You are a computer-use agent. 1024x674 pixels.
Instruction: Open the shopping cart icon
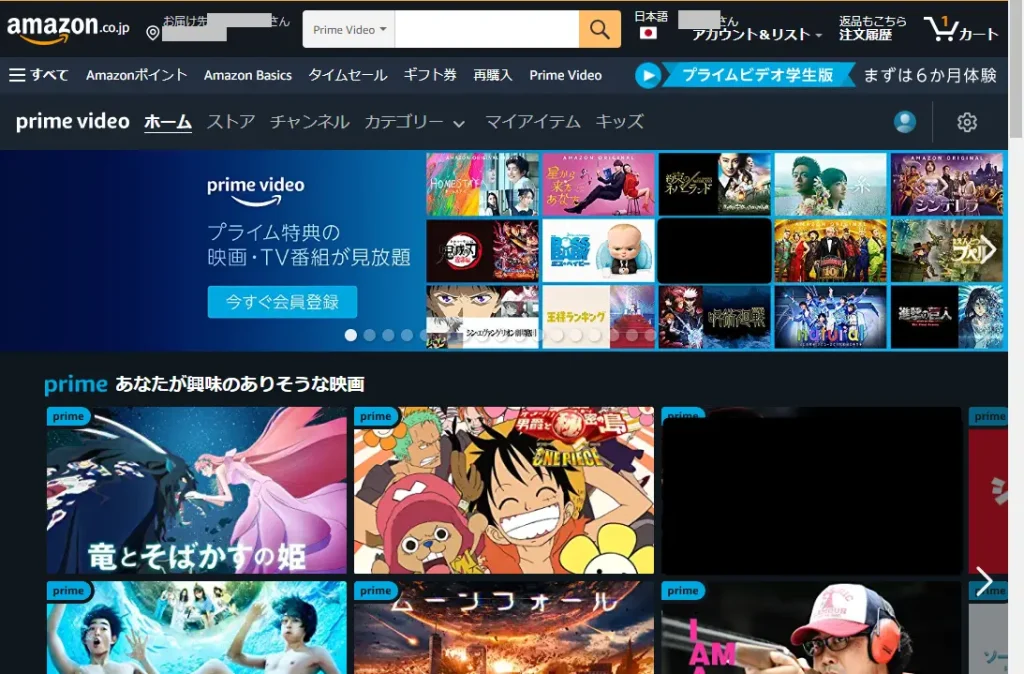coord(940,28)
